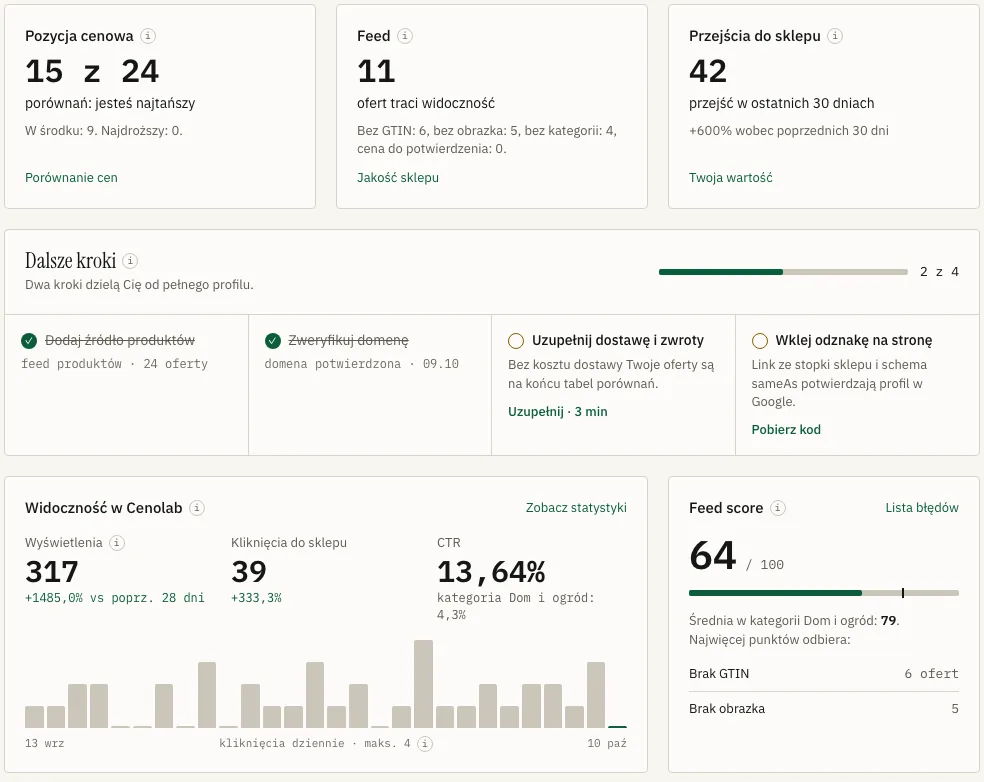Click +1485,0% vs poprz. 28 dni text
984x782 pixels.
pyautogui.click(x=115, y=598)
